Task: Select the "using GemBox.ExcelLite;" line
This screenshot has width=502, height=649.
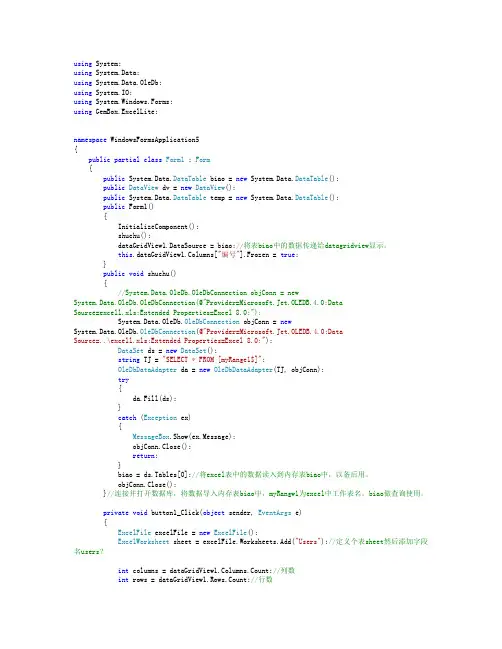Action: [x=115, y=112]
